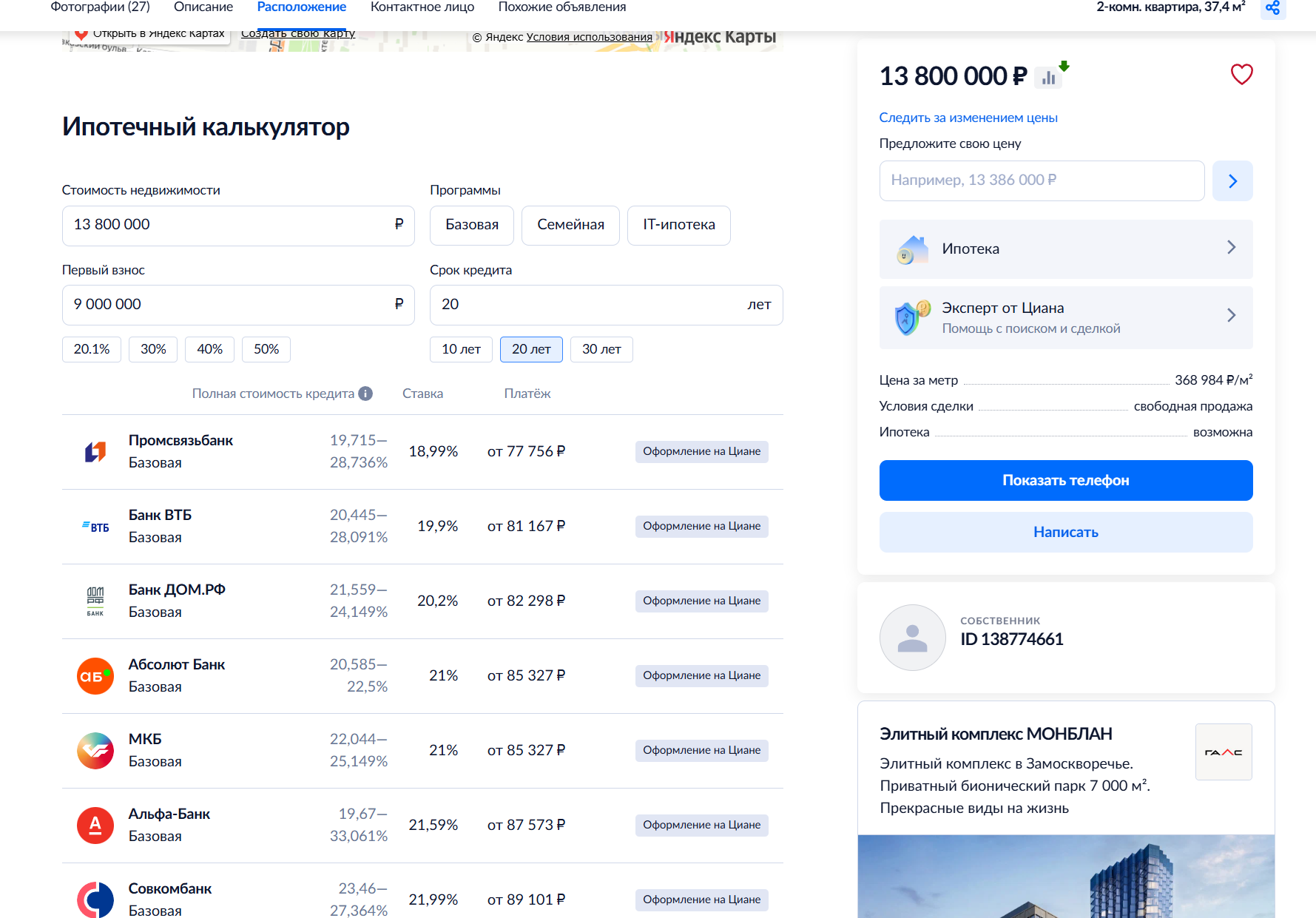The image size is (1316, 918).
Task: Open the price history chart icon
Action: pyautogui.click(x=1049, y=77)
